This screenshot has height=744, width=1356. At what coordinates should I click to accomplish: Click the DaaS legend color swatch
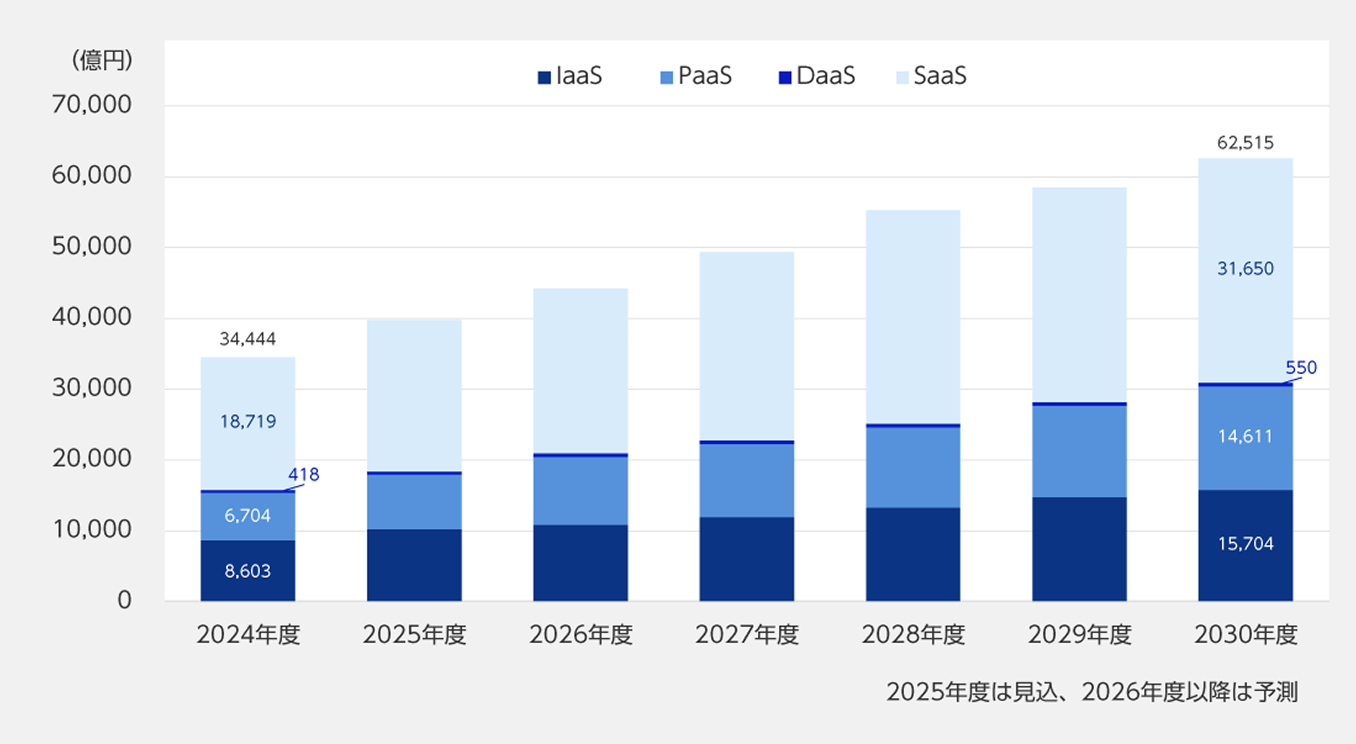[786, 77]
